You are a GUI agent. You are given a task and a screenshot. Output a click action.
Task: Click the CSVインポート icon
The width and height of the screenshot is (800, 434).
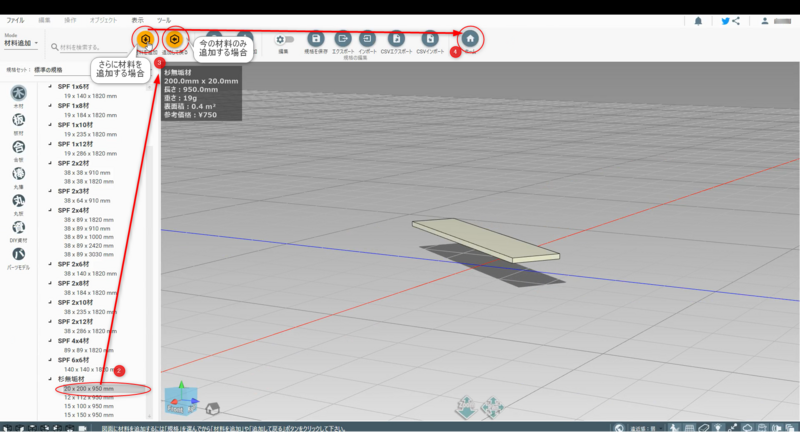(x=430, y=39)
